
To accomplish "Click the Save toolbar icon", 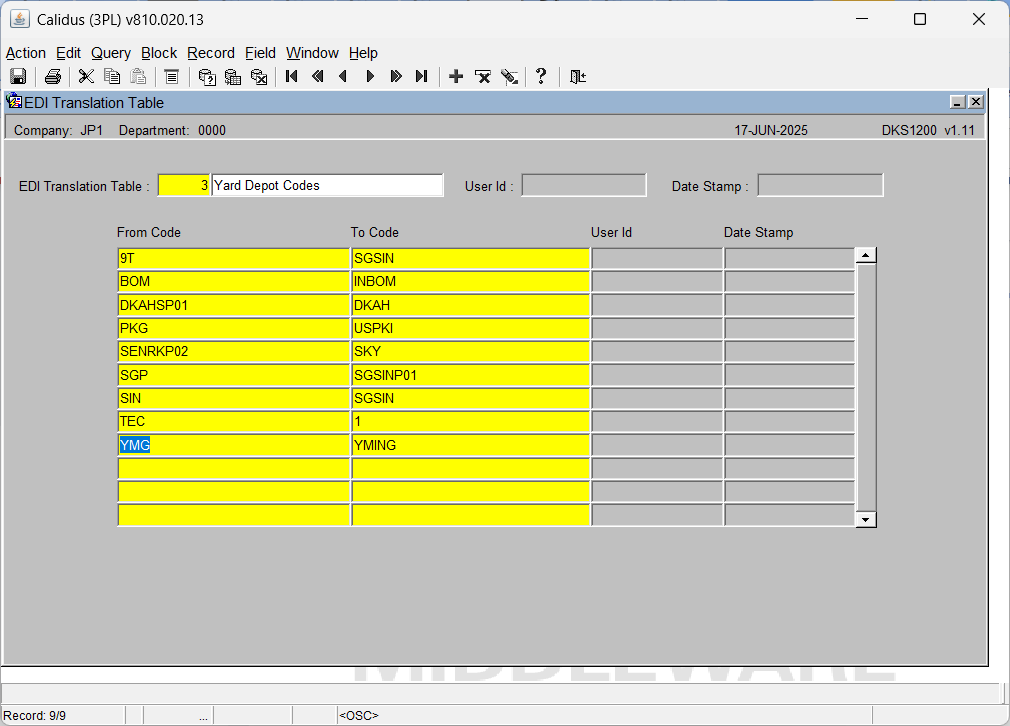I will [18, 77].
